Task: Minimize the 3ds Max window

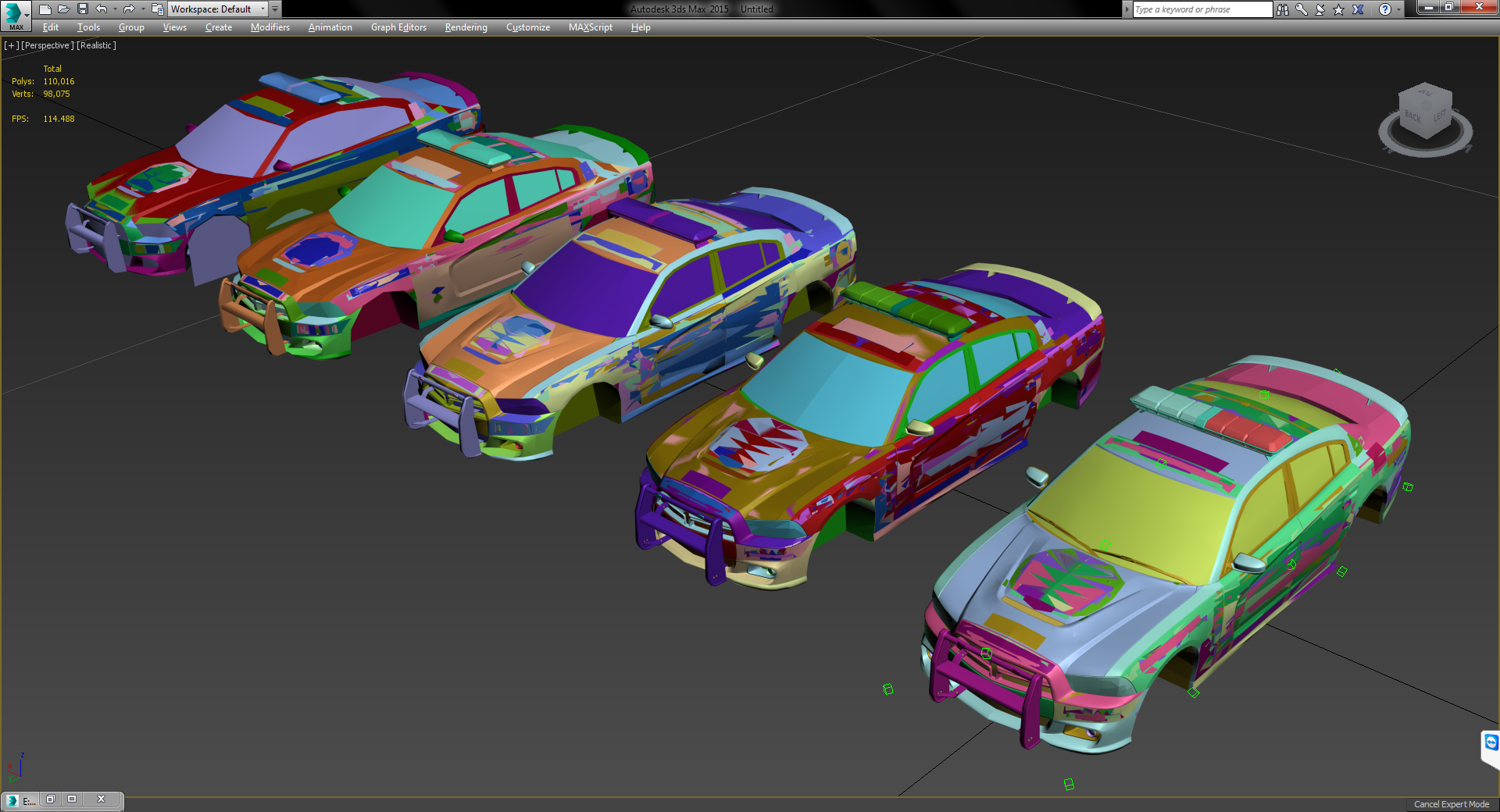Action: pyautogui.click(x=1429, y=8)
